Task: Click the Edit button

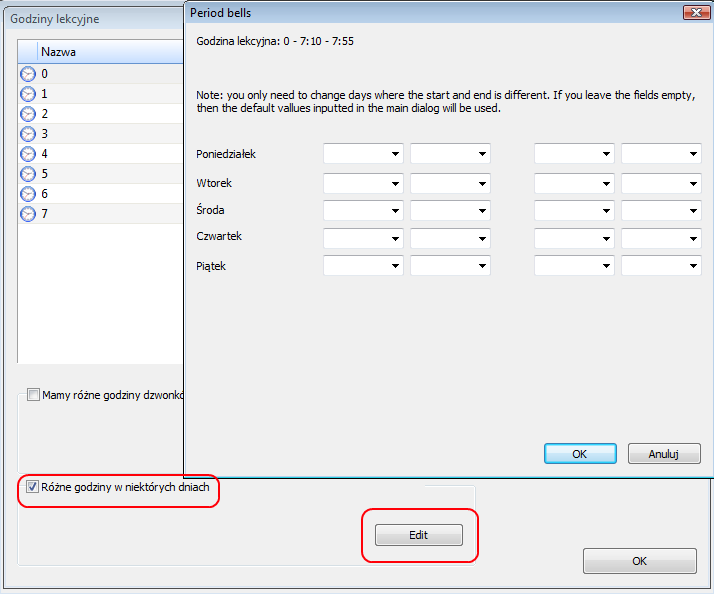Action: (418, 535)
